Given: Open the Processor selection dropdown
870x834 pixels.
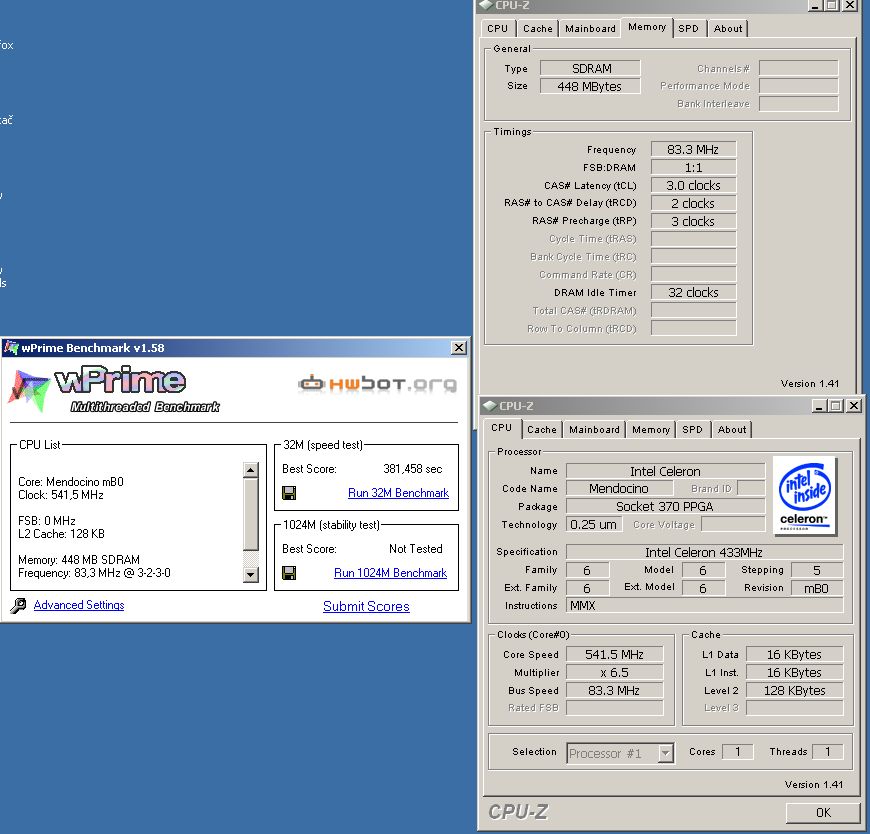Looking at the screenshot, I should [665, 753].
